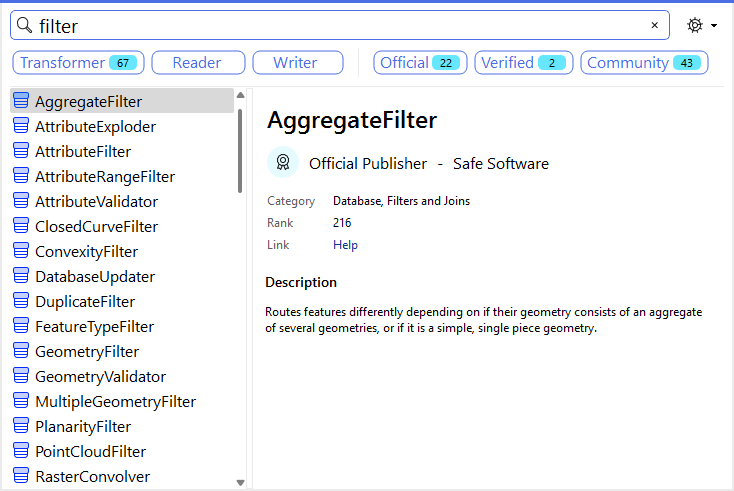Image resolution: width=734 pixels, height=491 pixels.
Task: Click the magnifier search icon
Action: coord(25,26)
